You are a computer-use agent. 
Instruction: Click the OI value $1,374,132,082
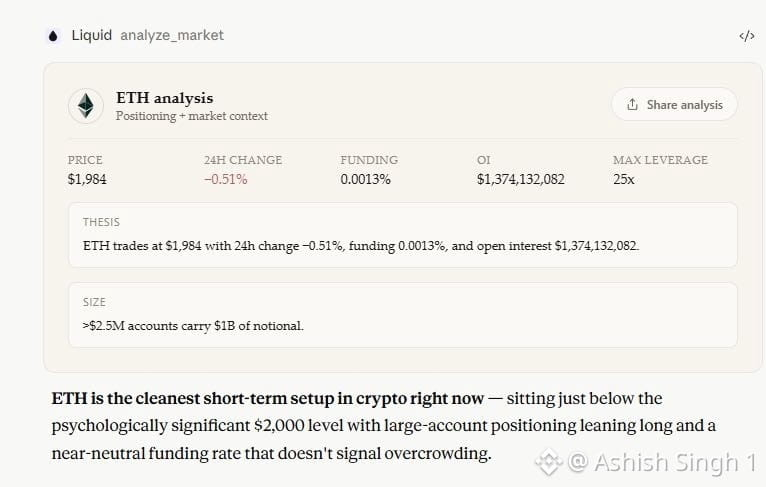(x=521, y=179)
